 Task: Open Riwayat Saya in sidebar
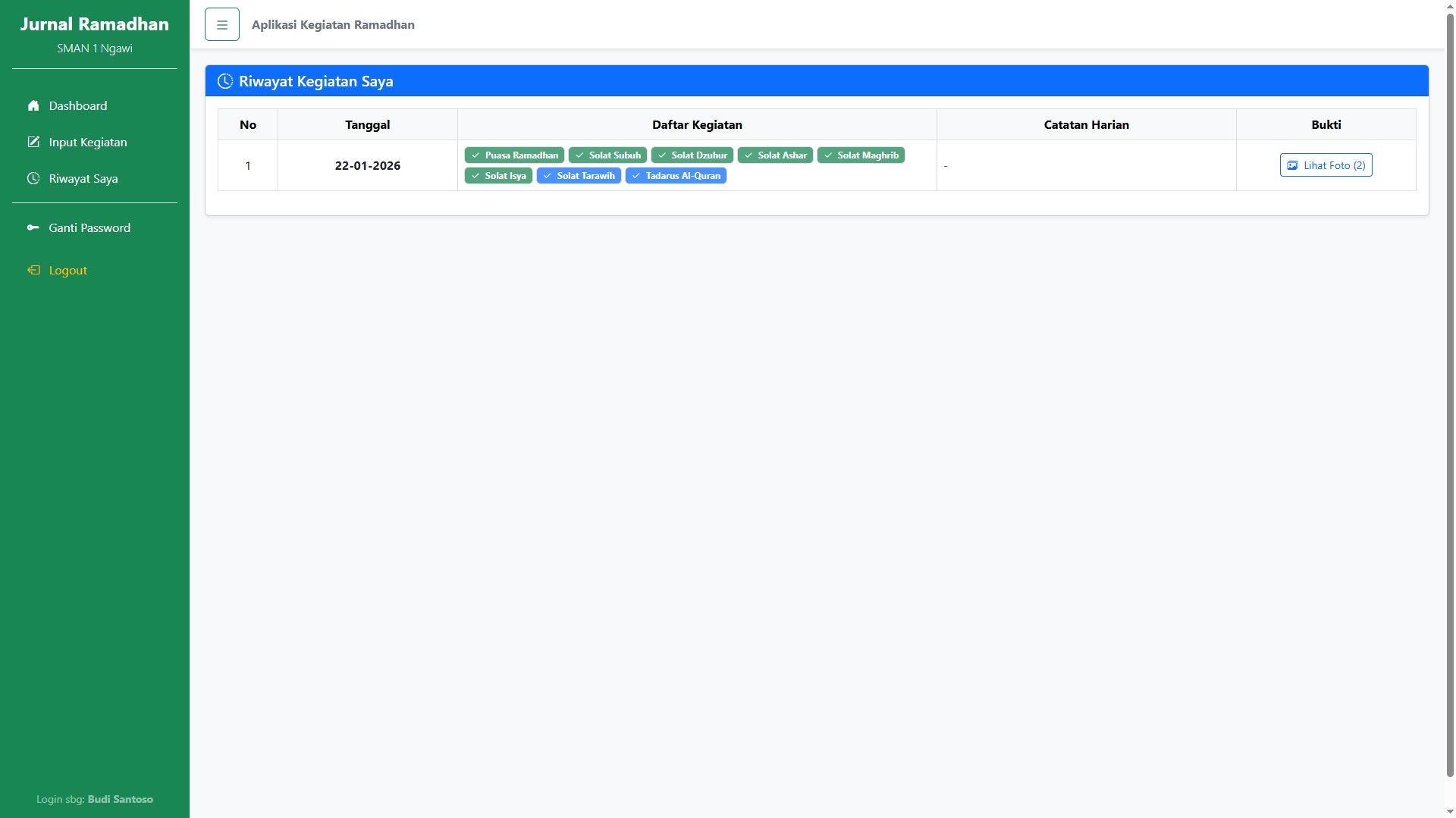coord(83,178)
